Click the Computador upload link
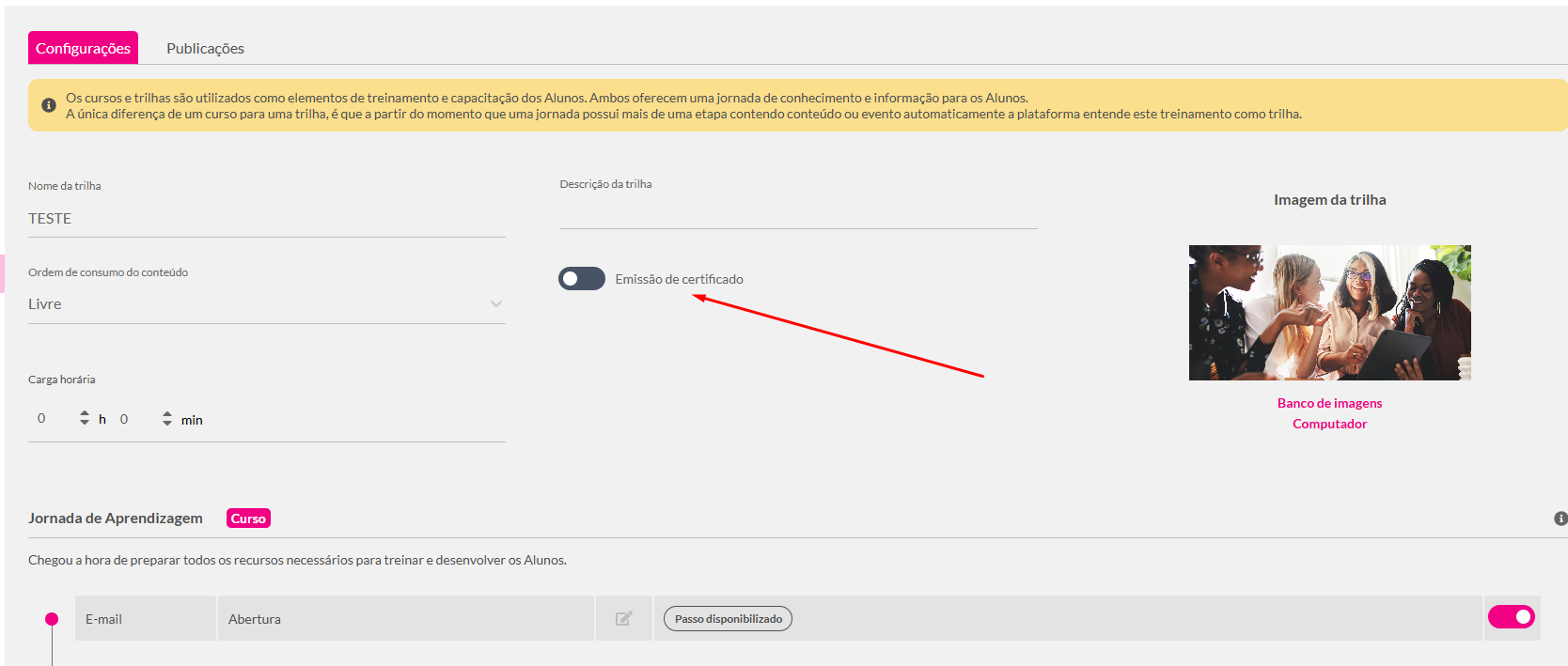Viewport: 1568px width, 666px height. pyautogui.click(x=1329, y=424)
